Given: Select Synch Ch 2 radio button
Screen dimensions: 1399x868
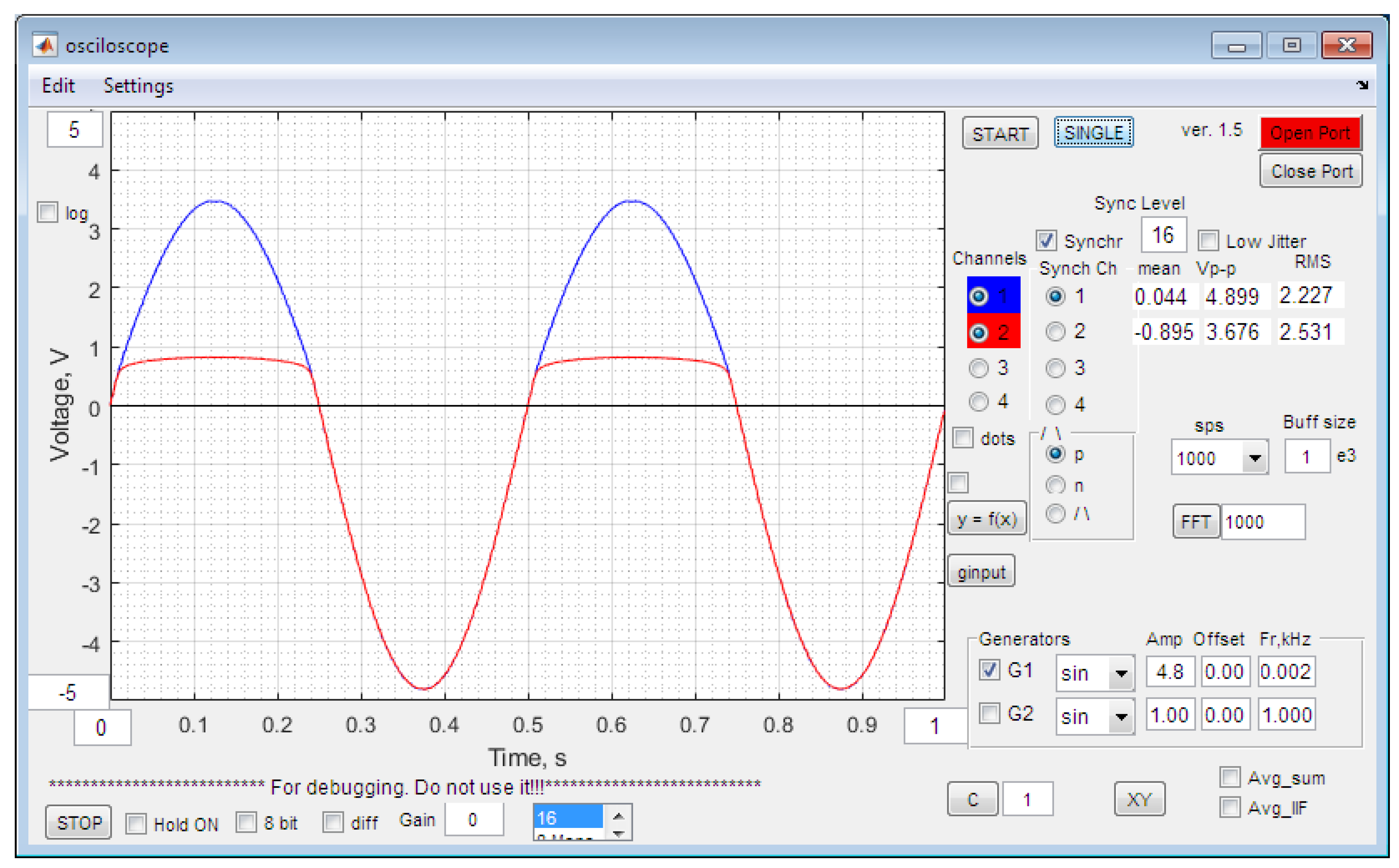Looking at the screenshot, I should click(1055, 332).
